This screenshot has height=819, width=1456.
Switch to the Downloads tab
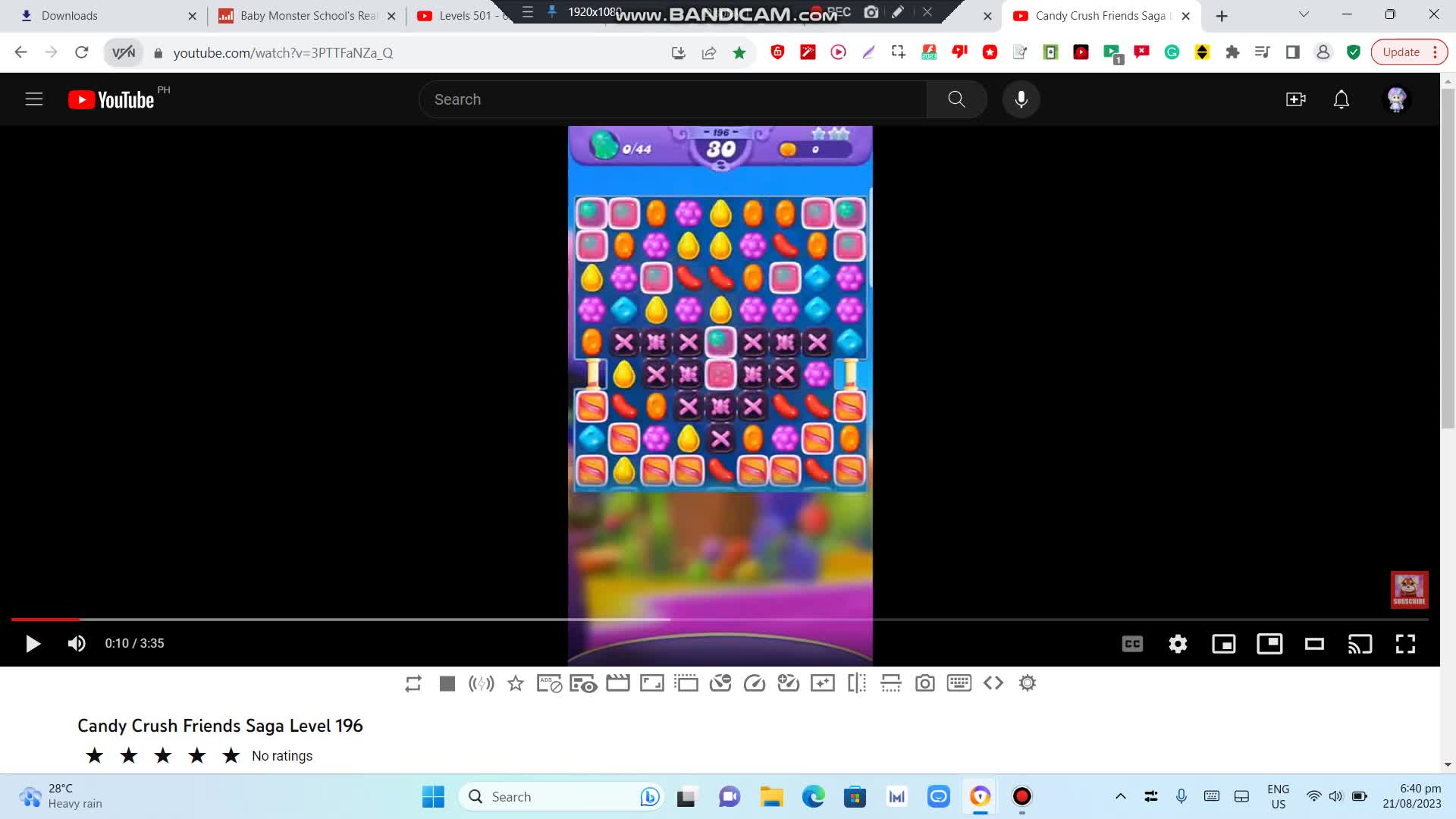point(107,16)
